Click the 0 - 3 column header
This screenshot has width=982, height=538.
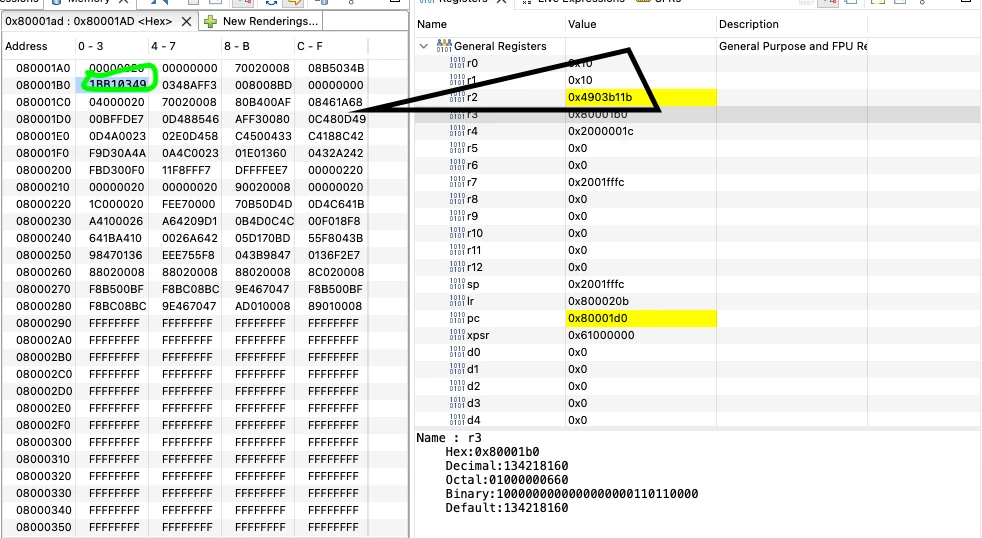click(x=91, y=46)
